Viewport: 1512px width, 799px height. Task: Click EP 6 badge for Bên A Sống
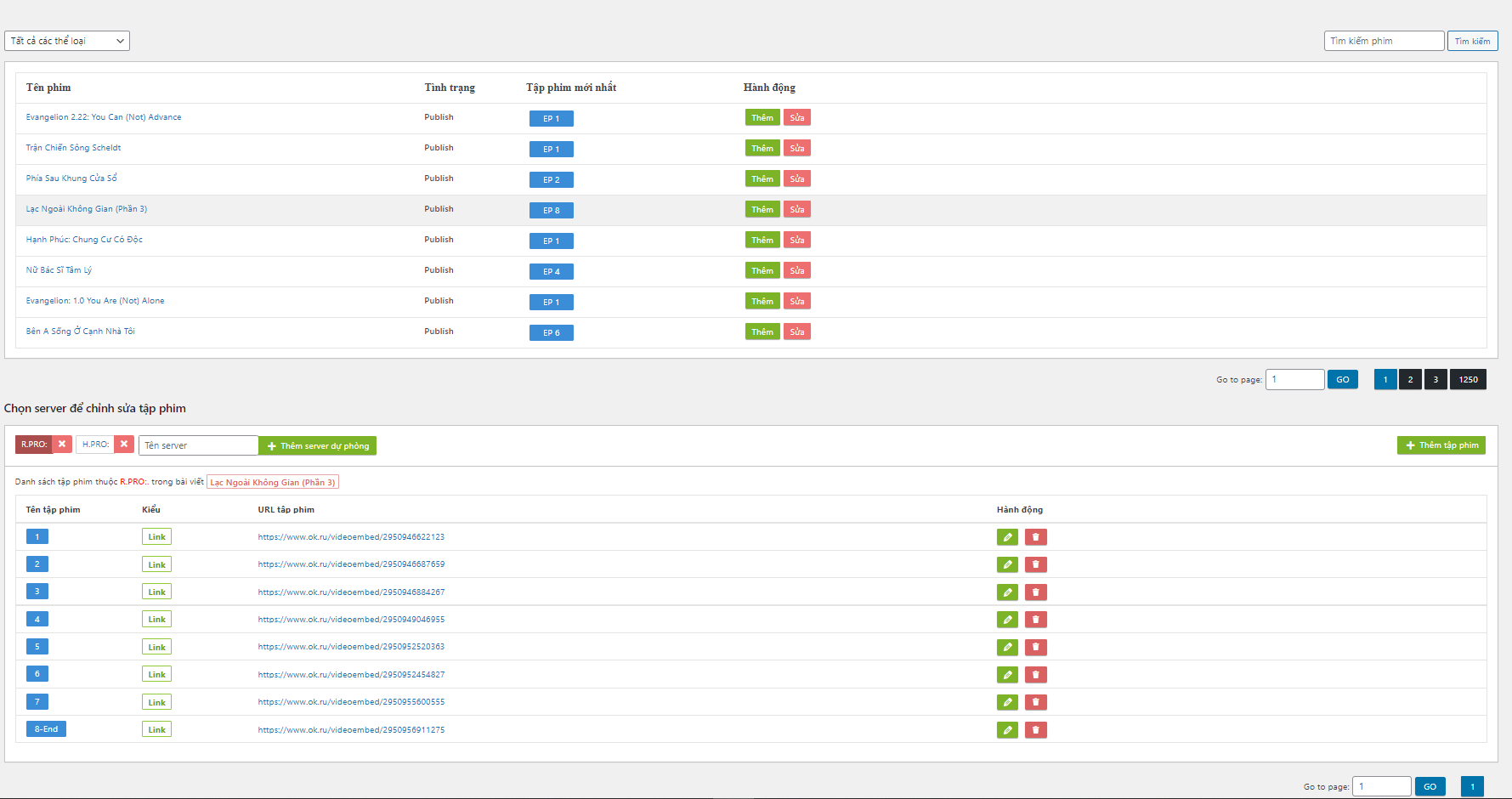coord(552,333)
